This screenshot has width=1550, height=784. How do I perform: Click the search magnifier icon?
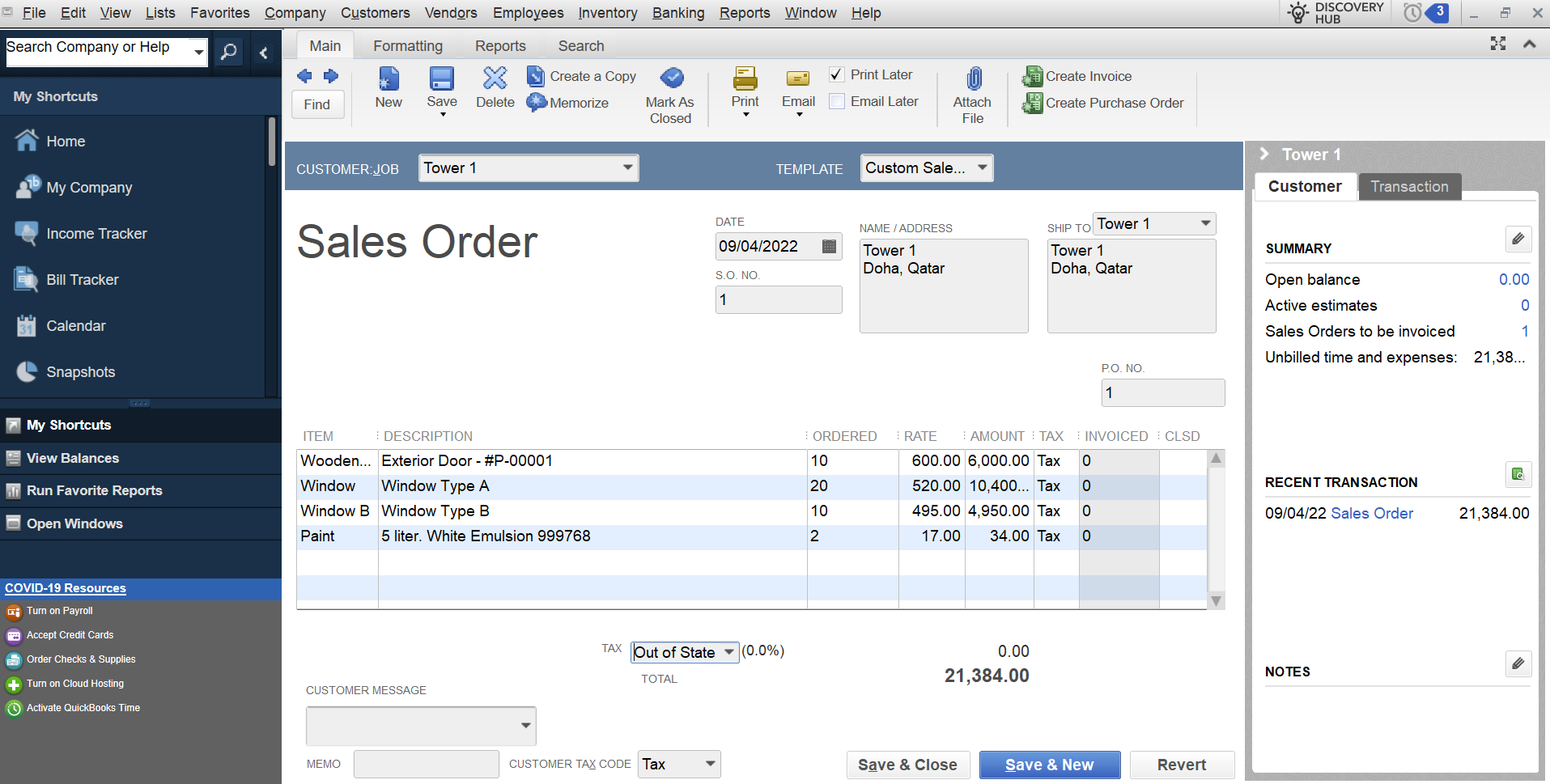click(229, 53)
